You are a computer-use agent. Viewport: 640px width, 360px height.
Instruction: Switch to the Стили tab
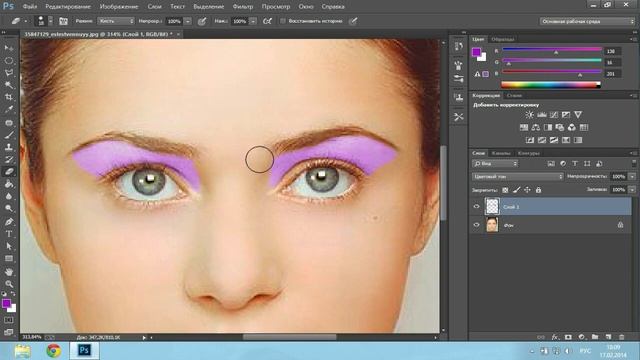[x=514, y=96]
